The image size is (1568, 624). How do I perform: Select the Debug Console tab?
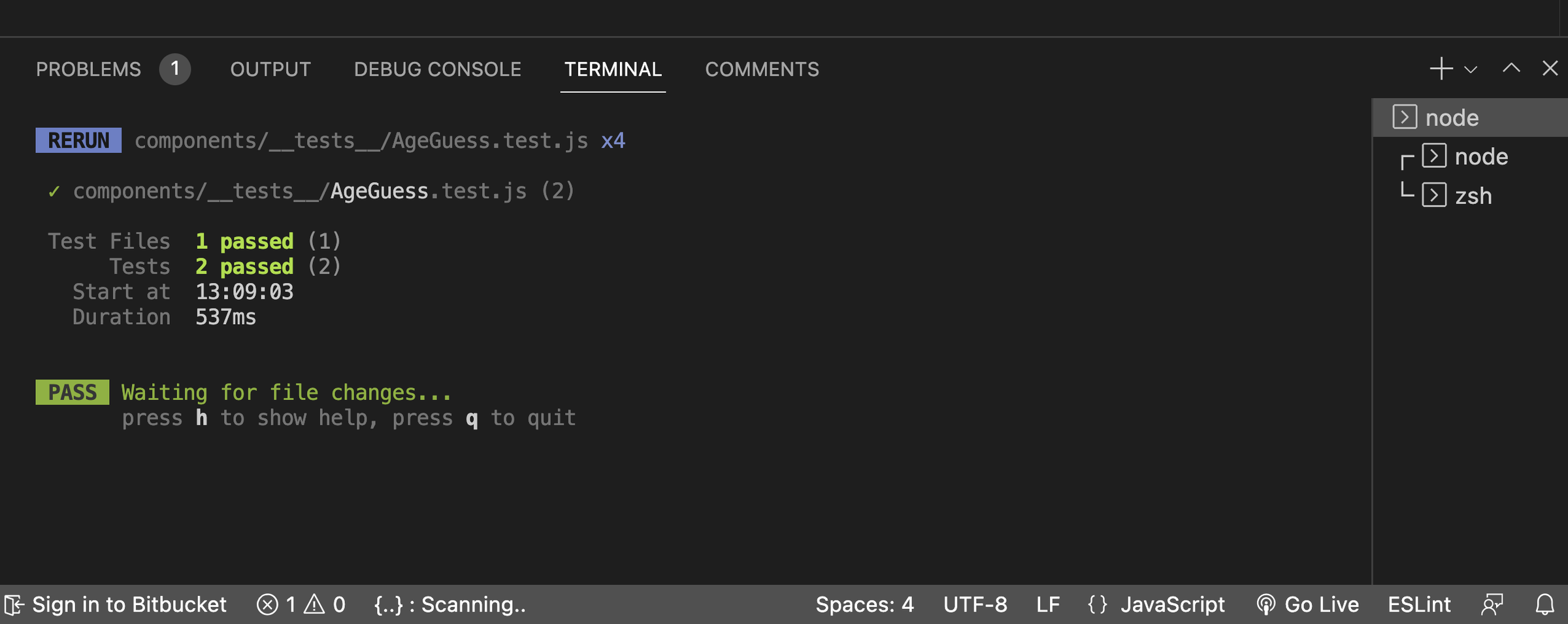(x=437, y=69)
